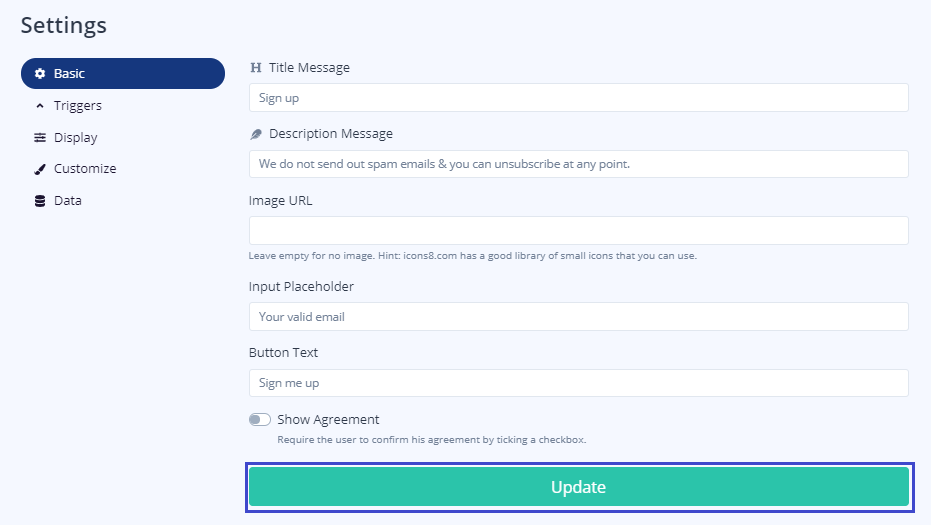Select the Basic settings tab
Screen dimensions: 931x525
pyautogui.click(x=122, y=74)
